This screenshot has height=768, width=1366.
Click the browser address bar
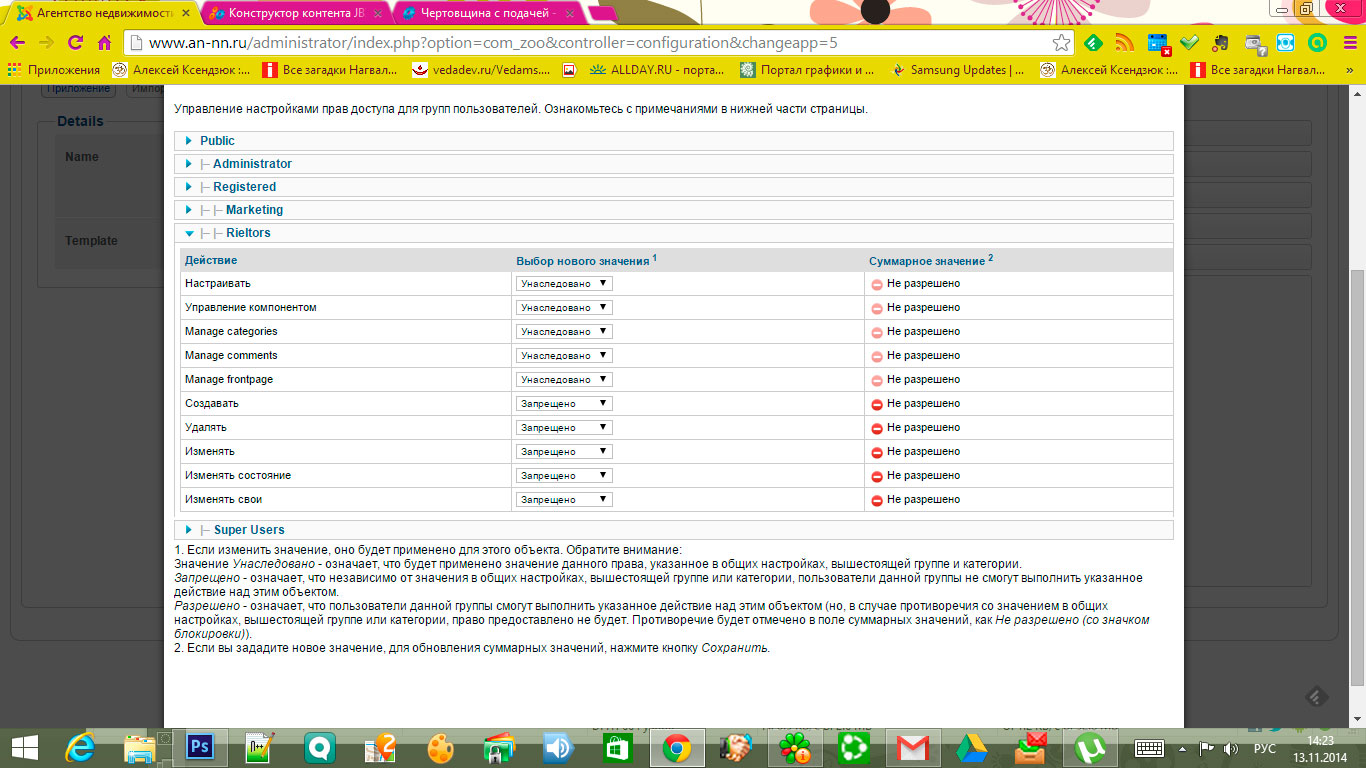coord(590,43)
